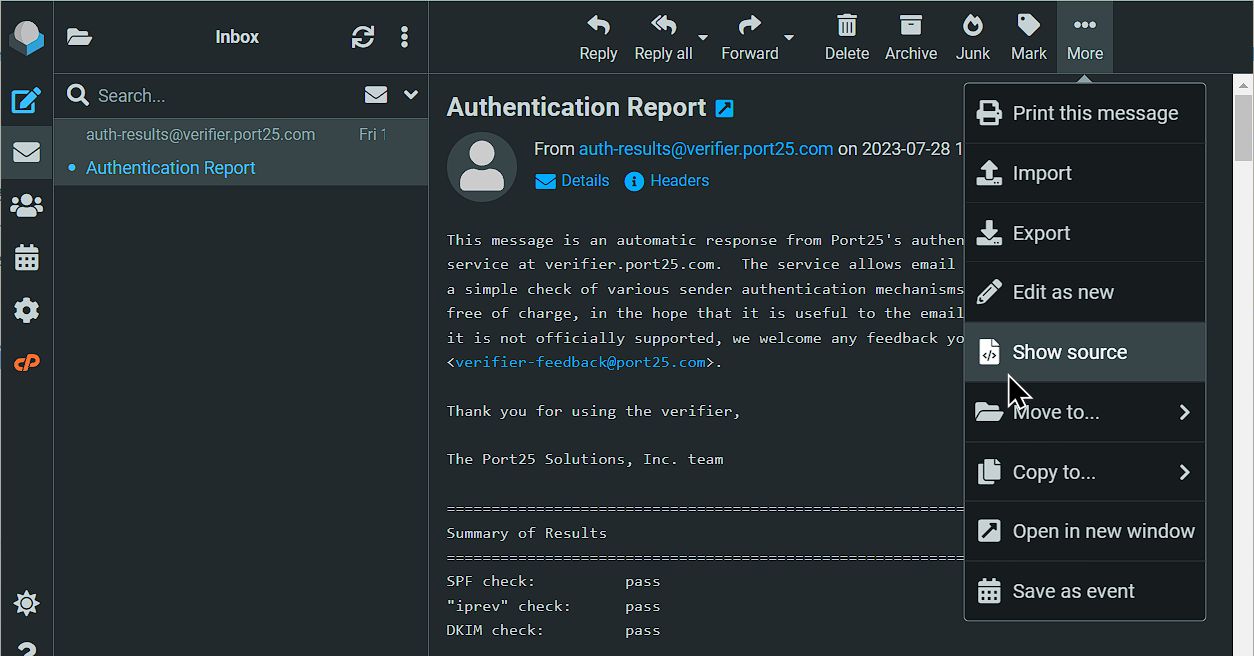This screenshot has height=656, width=1254.
Task: Choose Export from the More menu
Action: pos(1085,233)
